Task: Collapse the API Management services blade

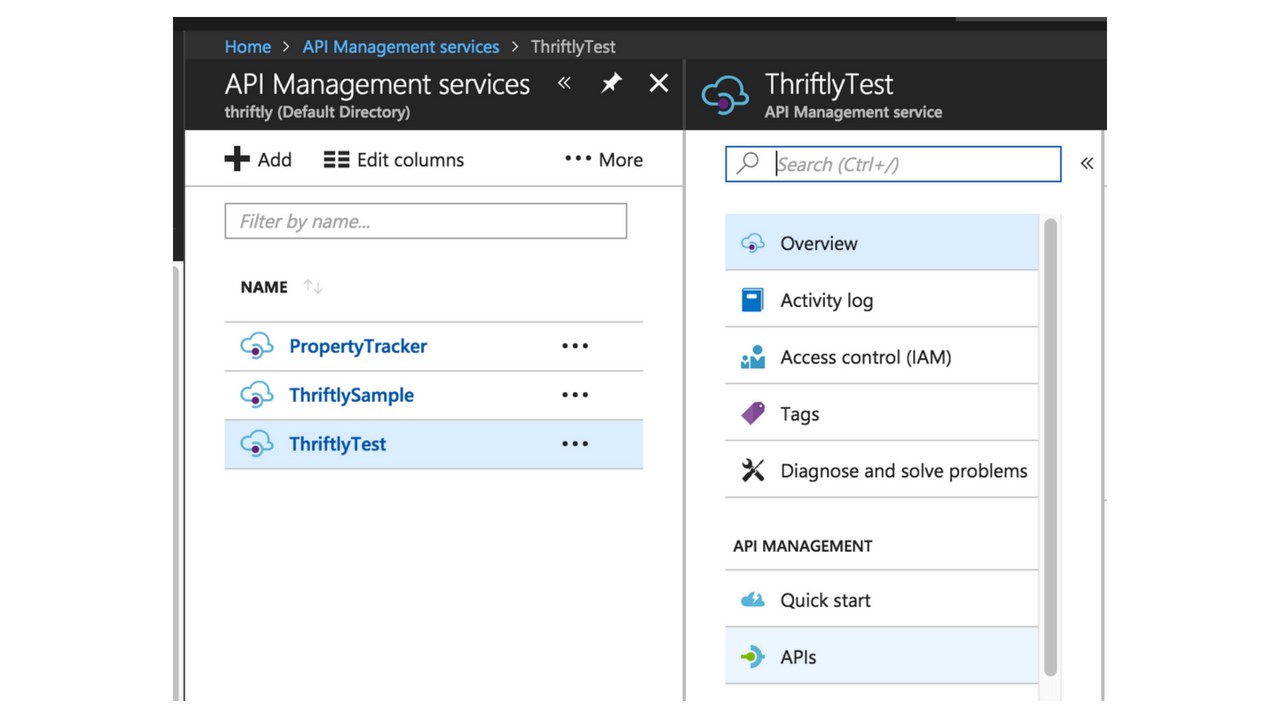Action: [x=564, y=83]
